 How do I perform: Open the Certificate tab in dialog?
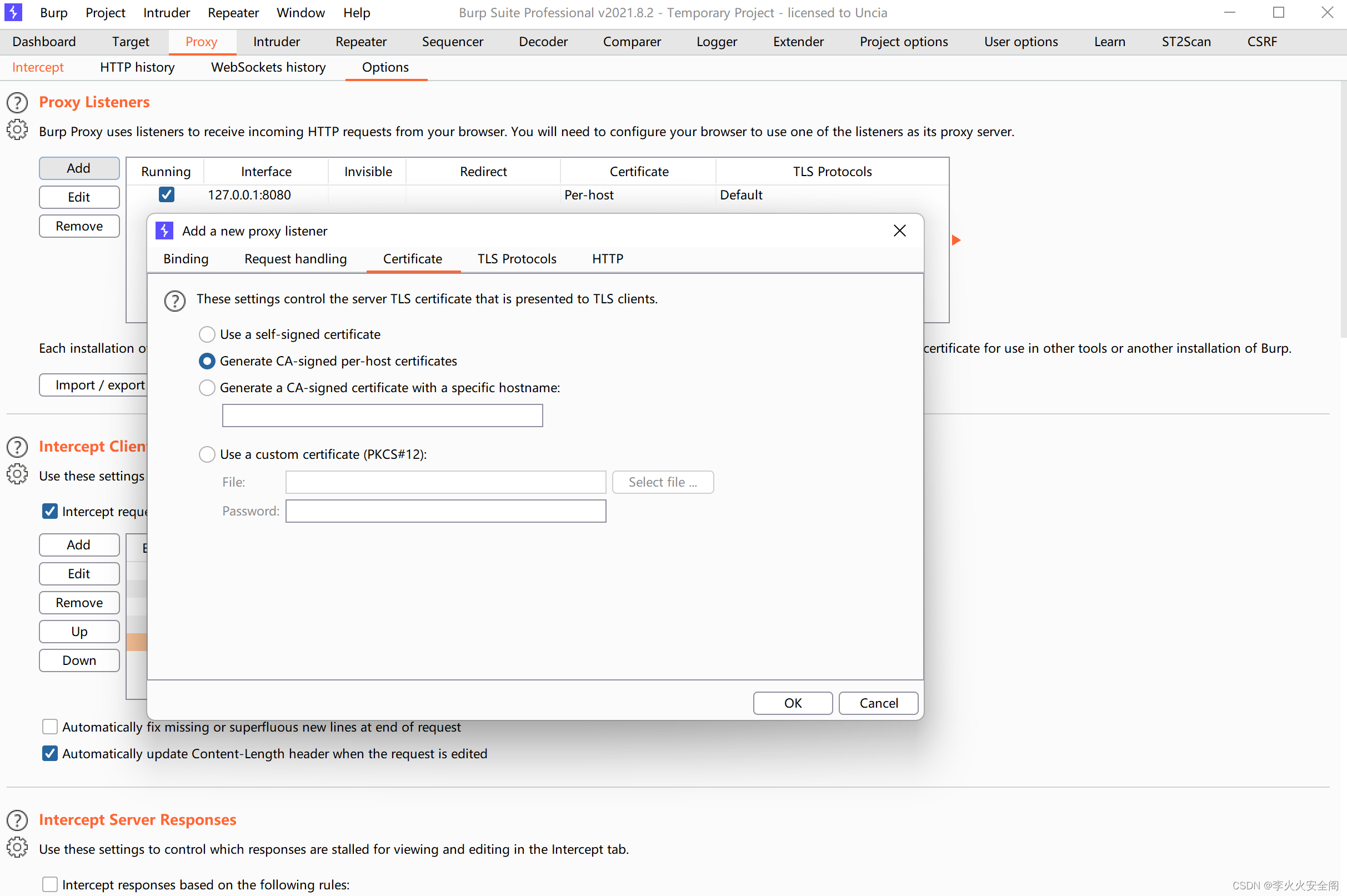(x=413, y=259)
